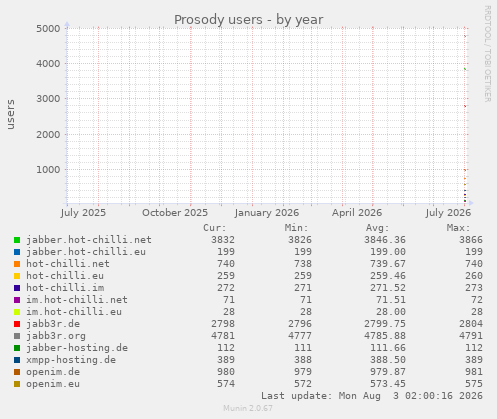
Task: Click the current value 3832
Action: [x=223, y=240]
